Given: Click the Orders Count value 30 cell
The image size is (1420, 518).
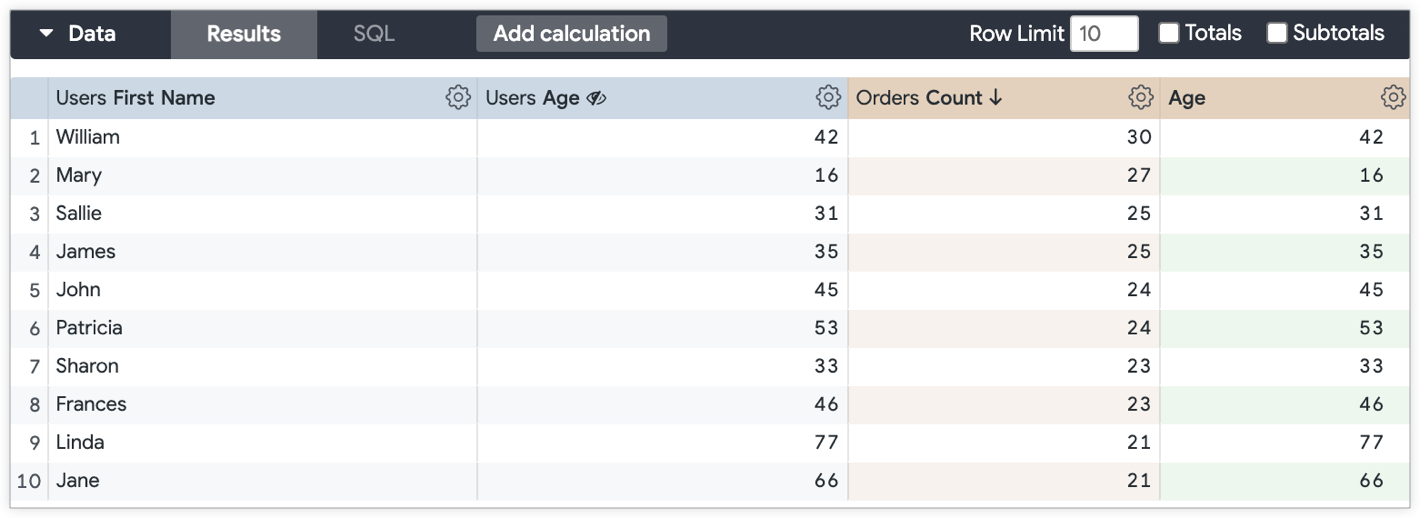Looking at the screenshot, I should pos(1138,137).
